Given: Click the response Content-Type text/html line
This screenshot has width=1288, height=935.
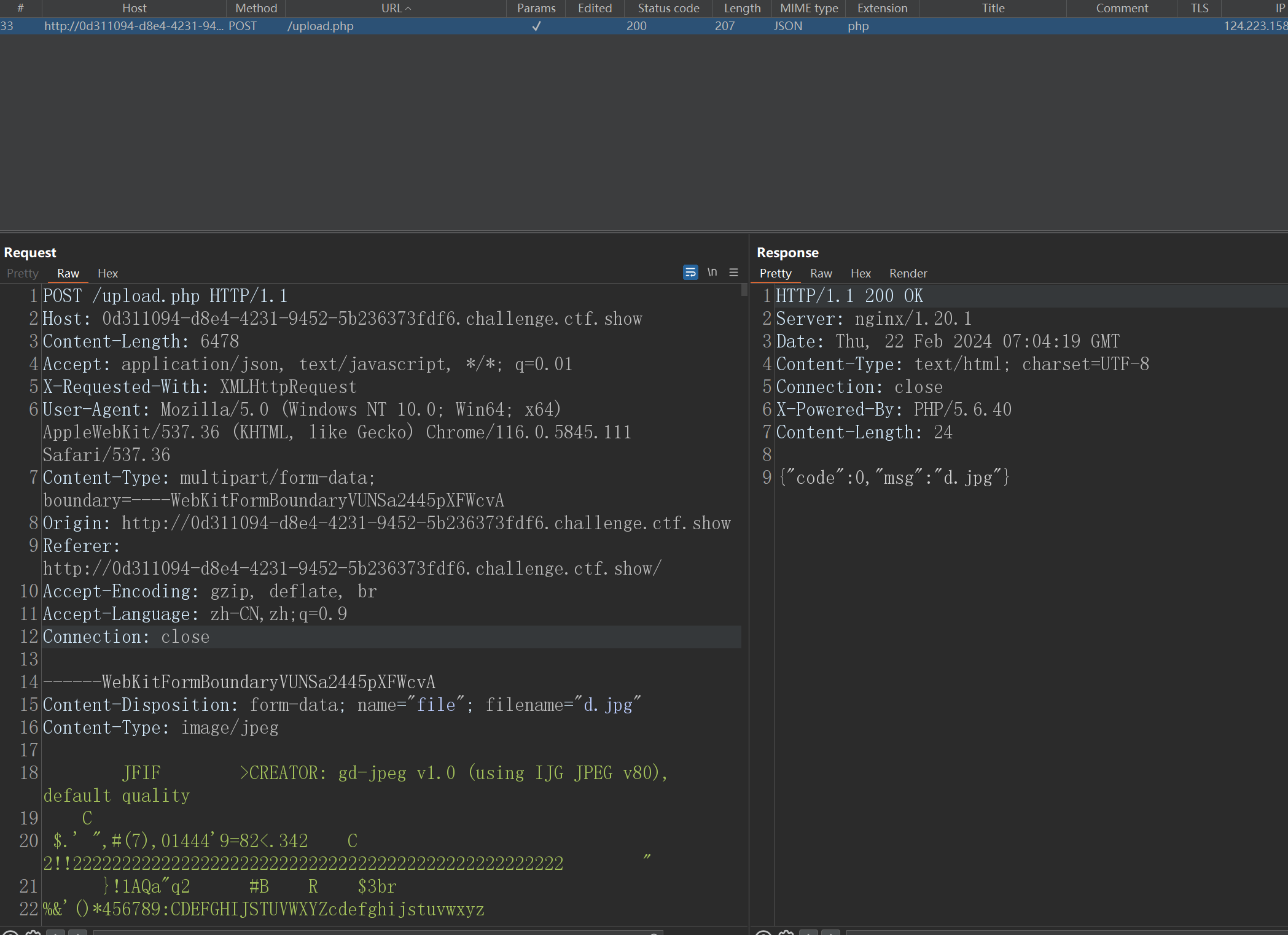Looking at the screenshot, I should (x=962, y=364).
